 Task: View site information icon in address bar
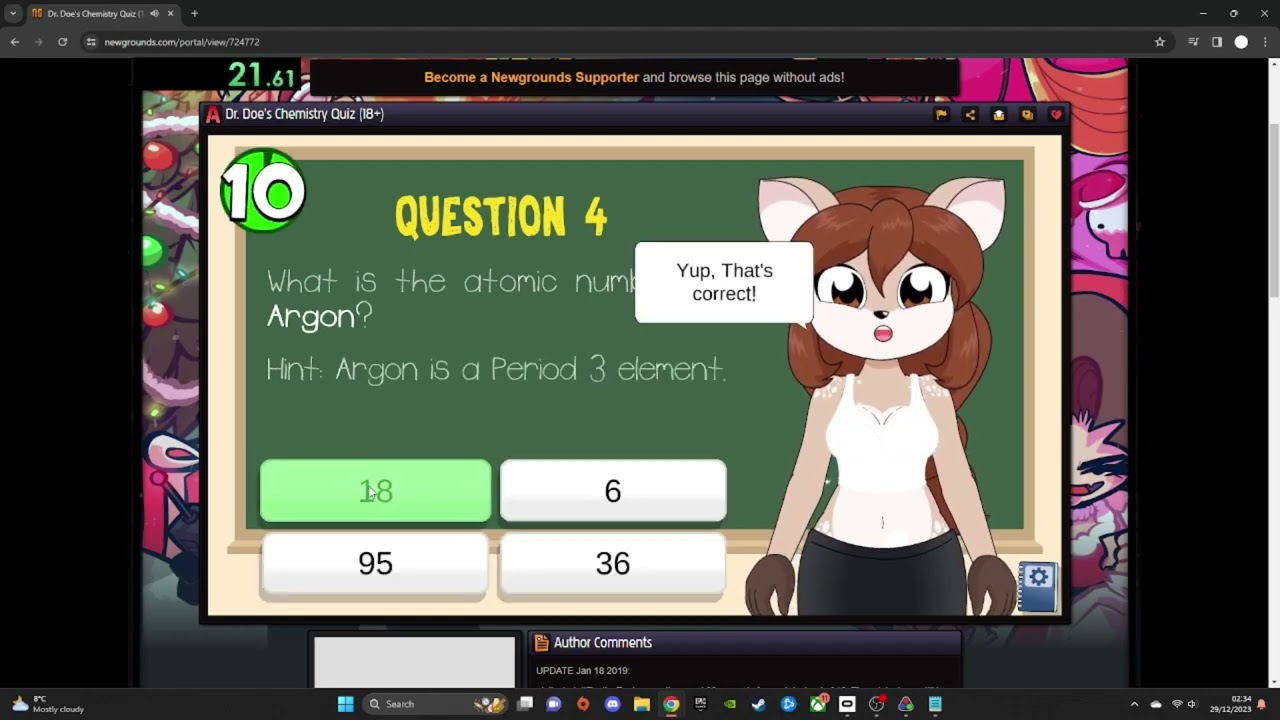(x=91, y=42)
